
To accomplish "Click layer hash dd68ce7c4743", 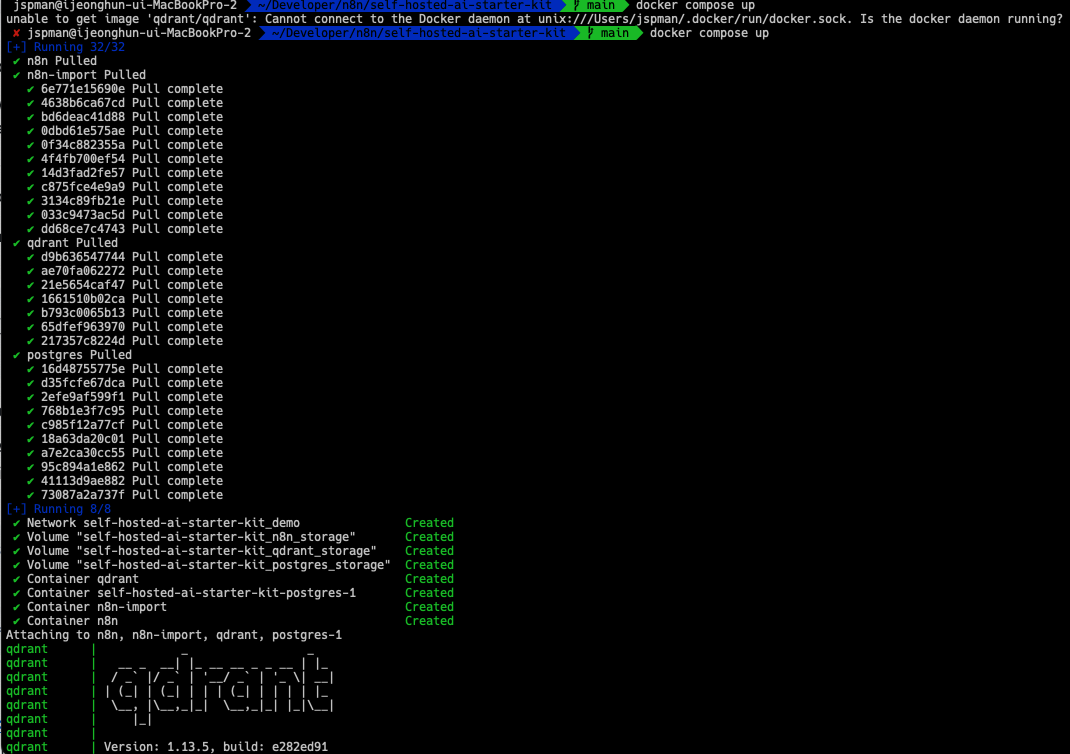I will [83, 229].
